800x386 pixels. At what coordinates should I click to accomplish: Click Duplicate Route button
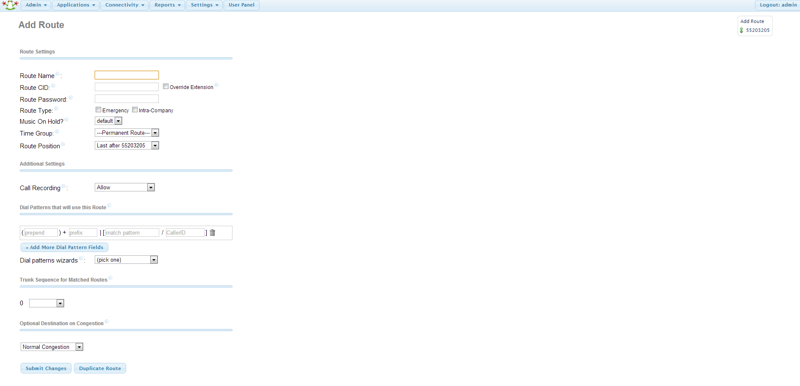[100, 368]
